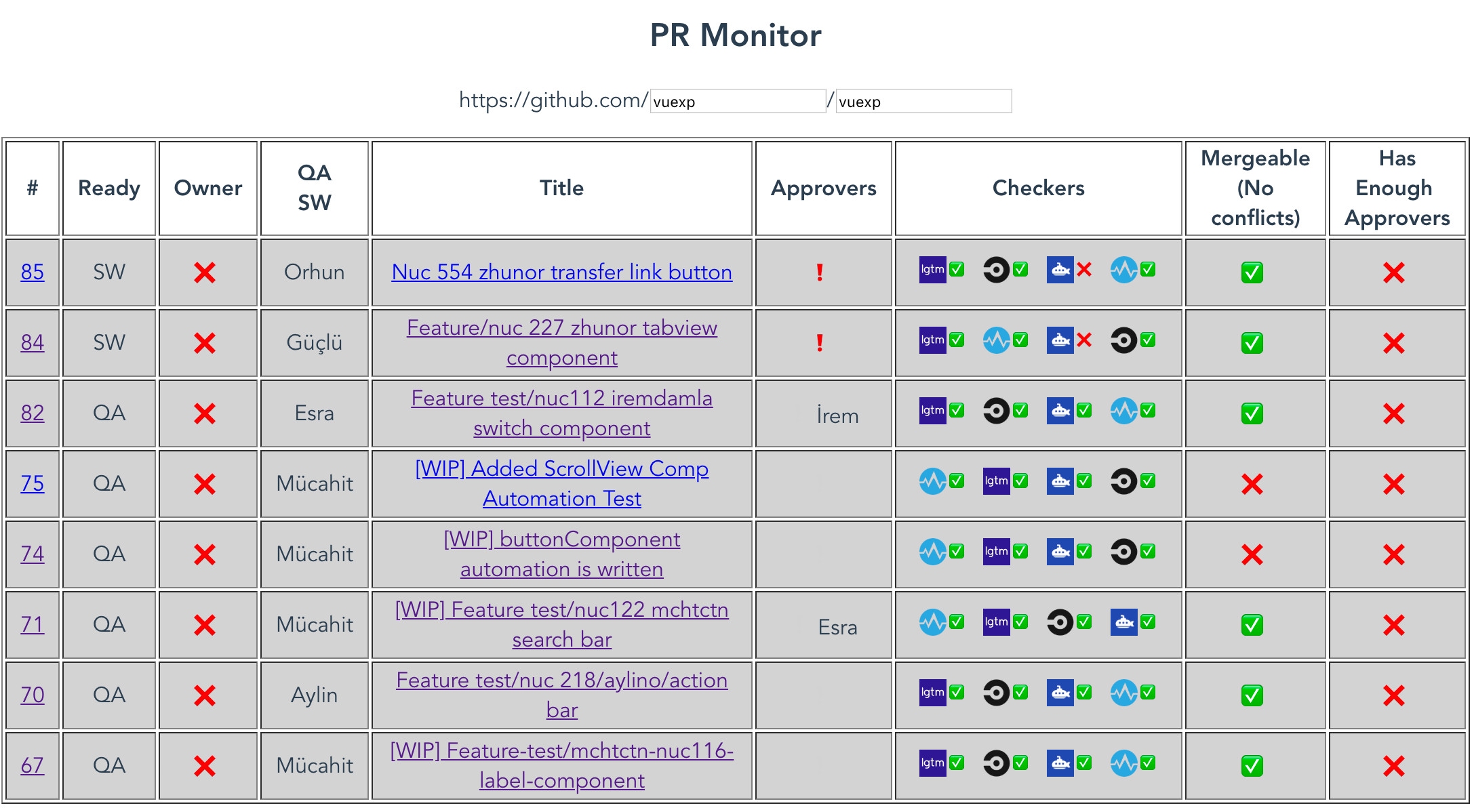Click the blue pulse checker icon for PR 67

(x=1123, y=763)
